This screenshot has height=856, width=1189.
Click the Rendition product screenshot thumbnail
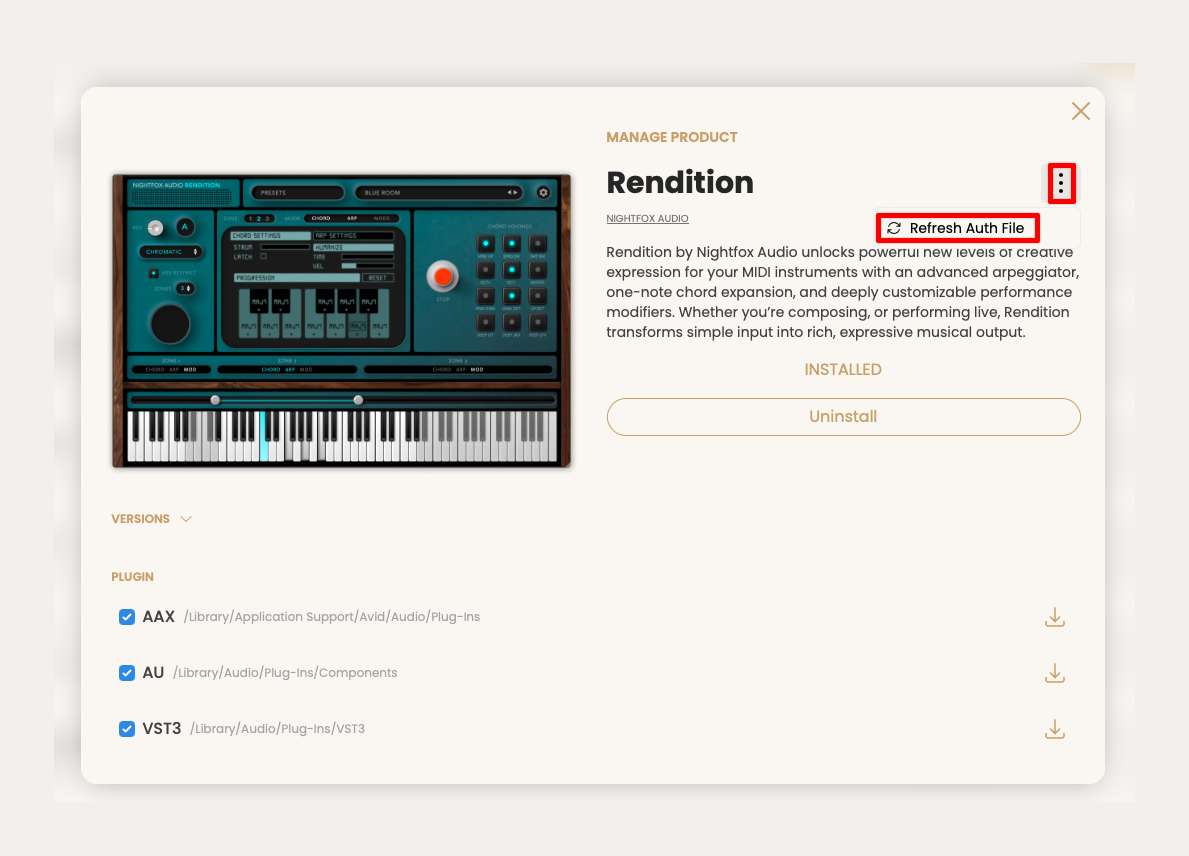[341, 321]
